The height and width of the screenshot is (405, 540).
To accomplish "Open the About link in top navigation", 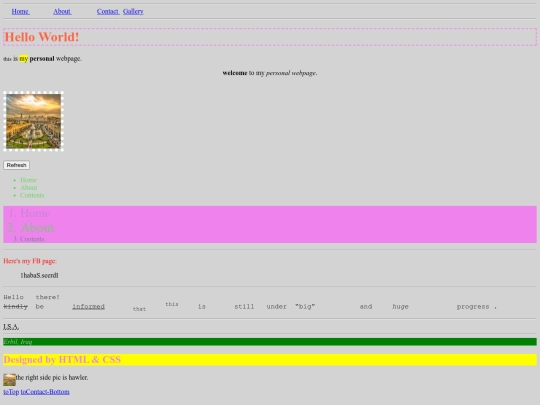I will 62,11.
